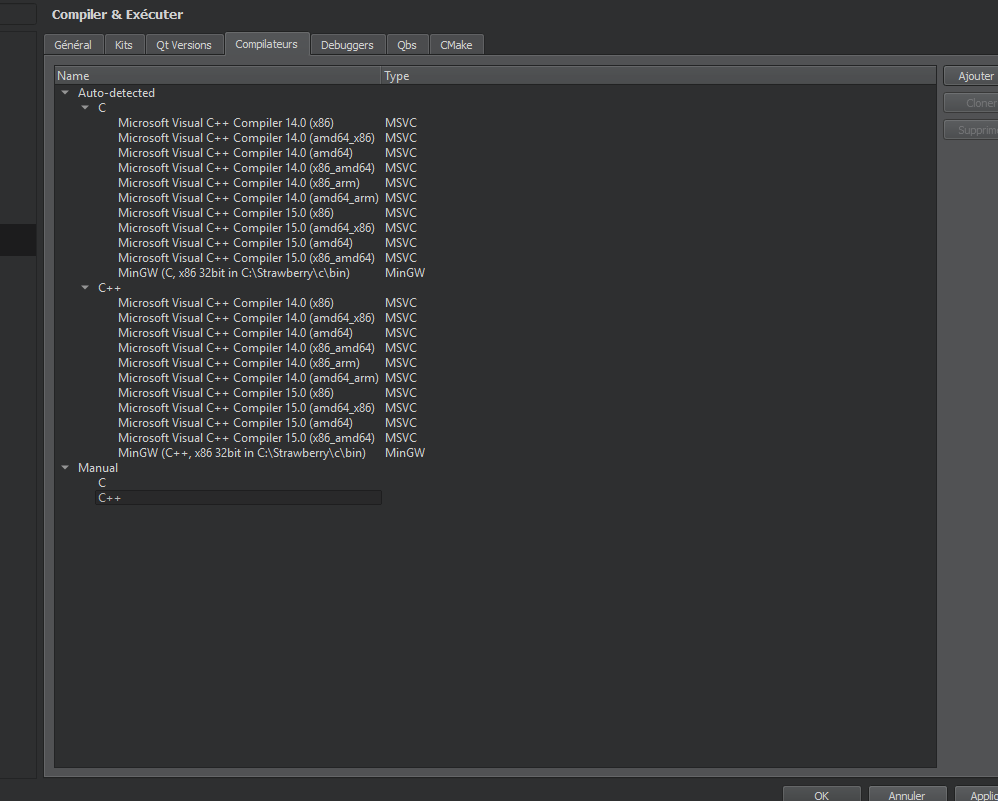Viewport: 998px width, 801px height.
Task: Select C++ compiler MSVC 14.0 (amd64)
Action: click(x=235, y=333)
